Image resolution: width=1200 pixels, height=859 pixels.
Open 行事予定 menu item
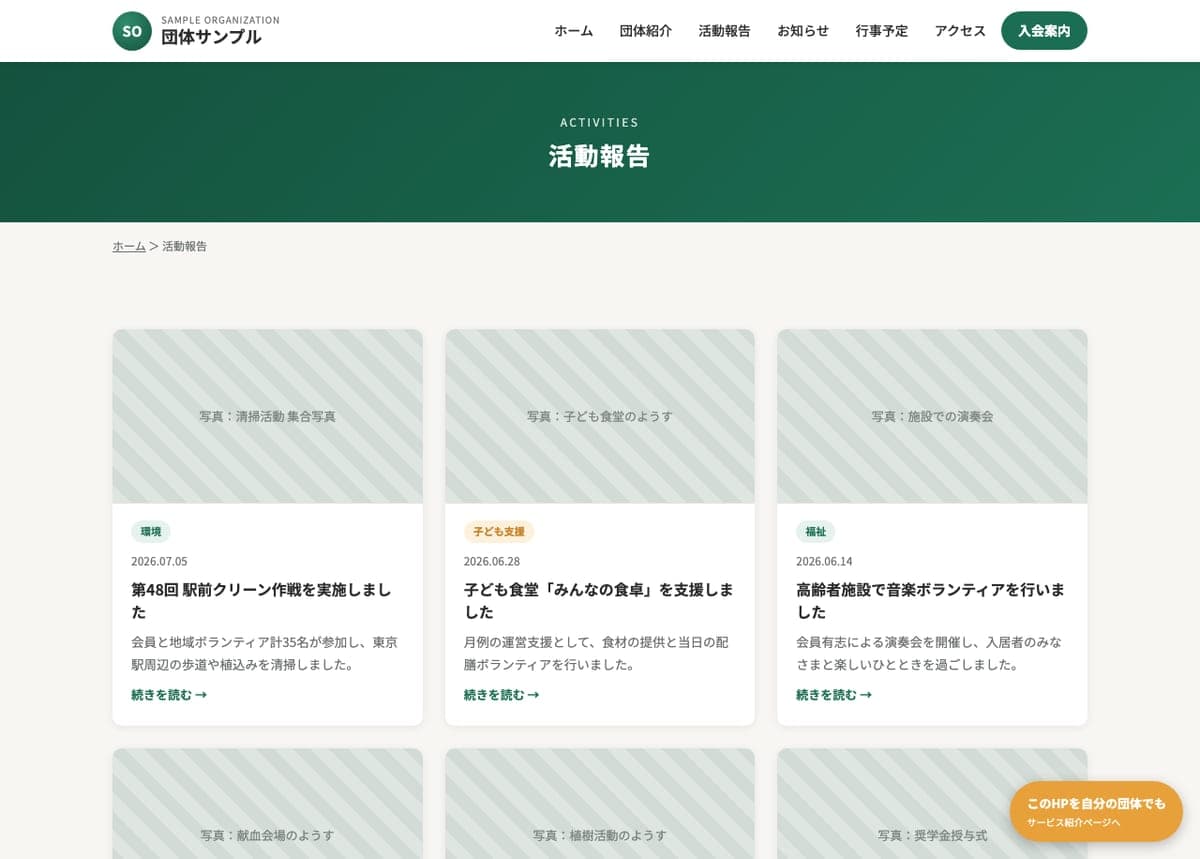pyautogui.click(x=882, y=31)
